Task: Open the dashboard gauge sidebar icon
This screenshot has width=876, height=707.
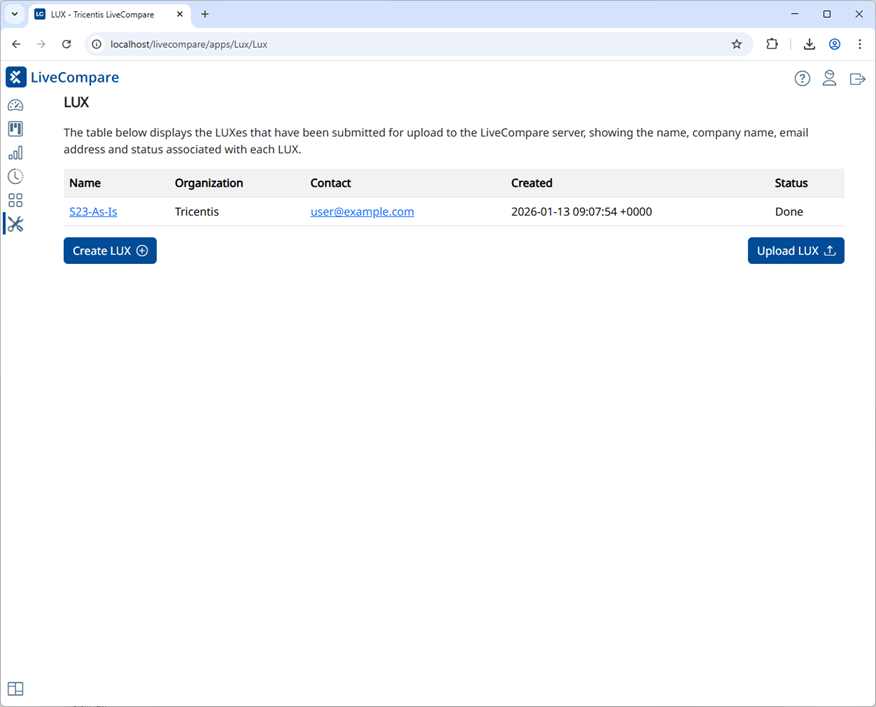Action: click(16, 105)
